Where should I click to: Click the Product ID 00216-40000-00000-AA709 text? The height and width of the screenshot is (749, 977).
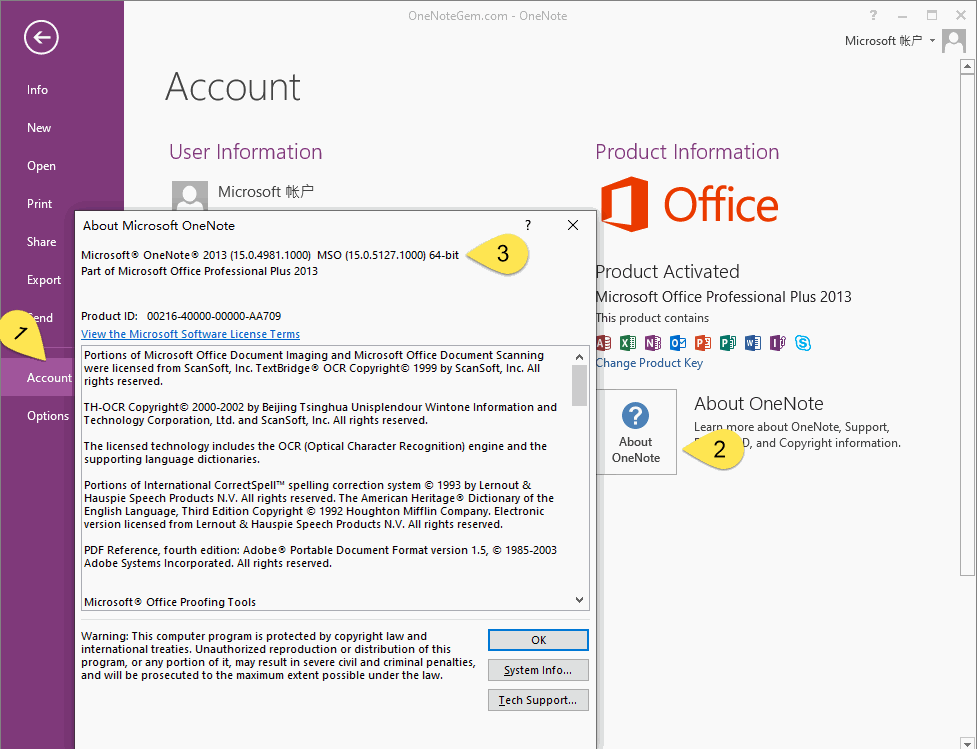[x=181, y=316]
